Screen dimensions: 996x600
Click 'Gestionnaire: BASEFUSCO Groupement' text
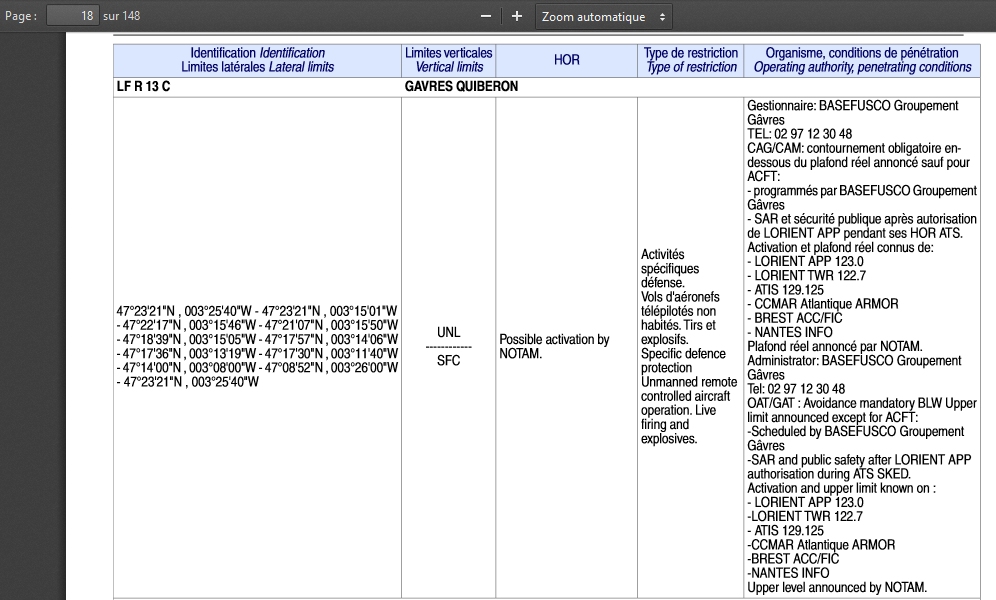click(x=852, y=105)
